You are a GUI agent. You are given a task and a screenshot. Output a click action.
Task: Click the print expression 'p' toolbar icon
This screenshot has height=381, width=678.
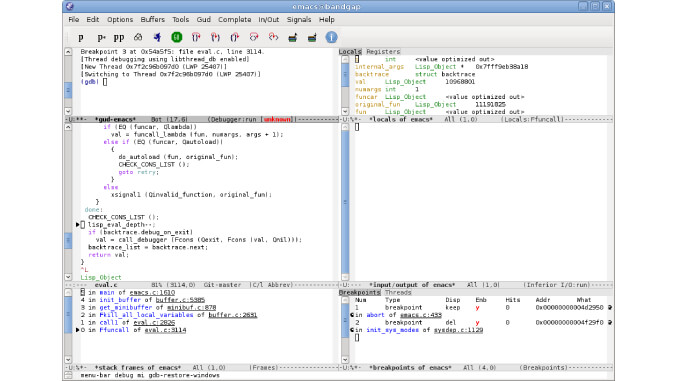tap(81, 38)
